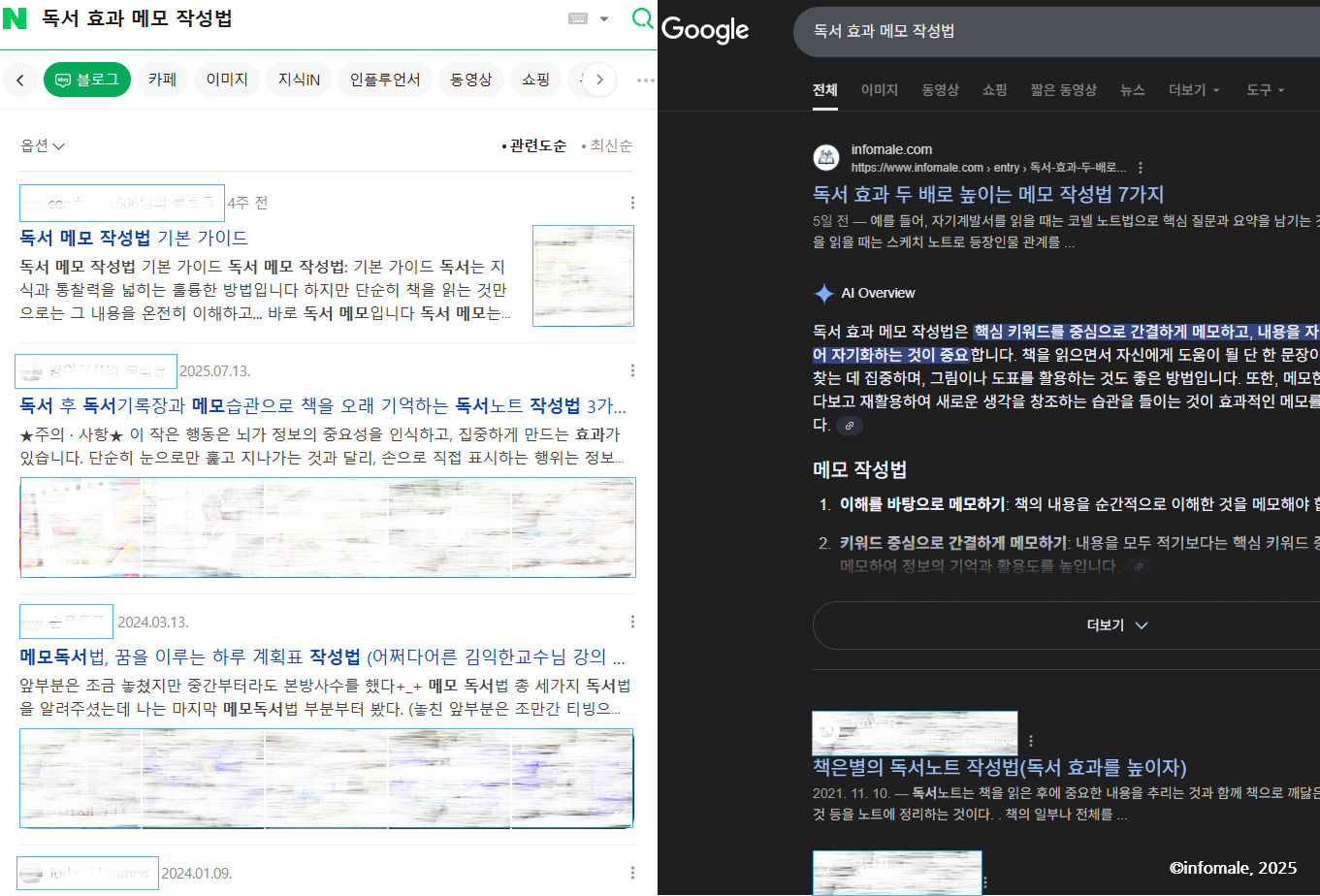Image resolution: width=1320 pixels, height=896 pixels.
Task: Click the 4주 전 timestamp
Action: point(248,203)
